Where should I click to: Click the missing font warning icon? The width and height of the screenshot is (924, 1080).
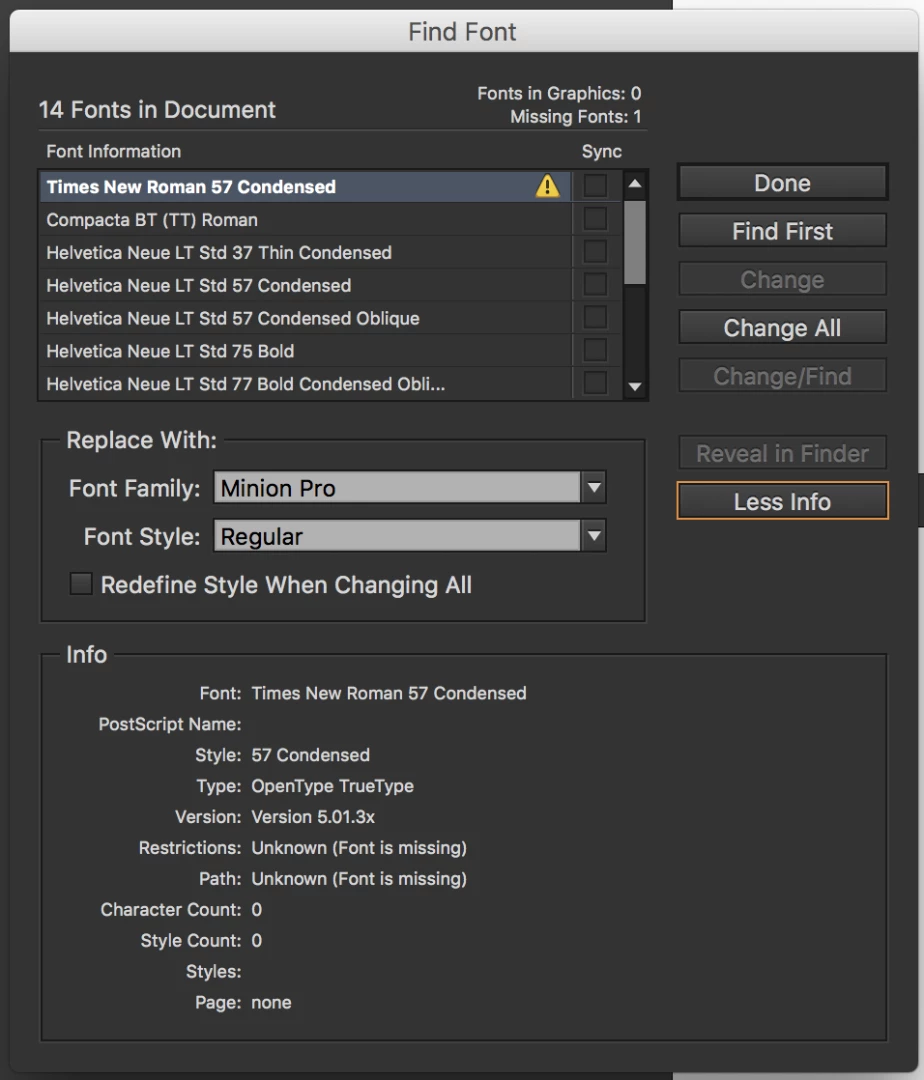[547, 186]
